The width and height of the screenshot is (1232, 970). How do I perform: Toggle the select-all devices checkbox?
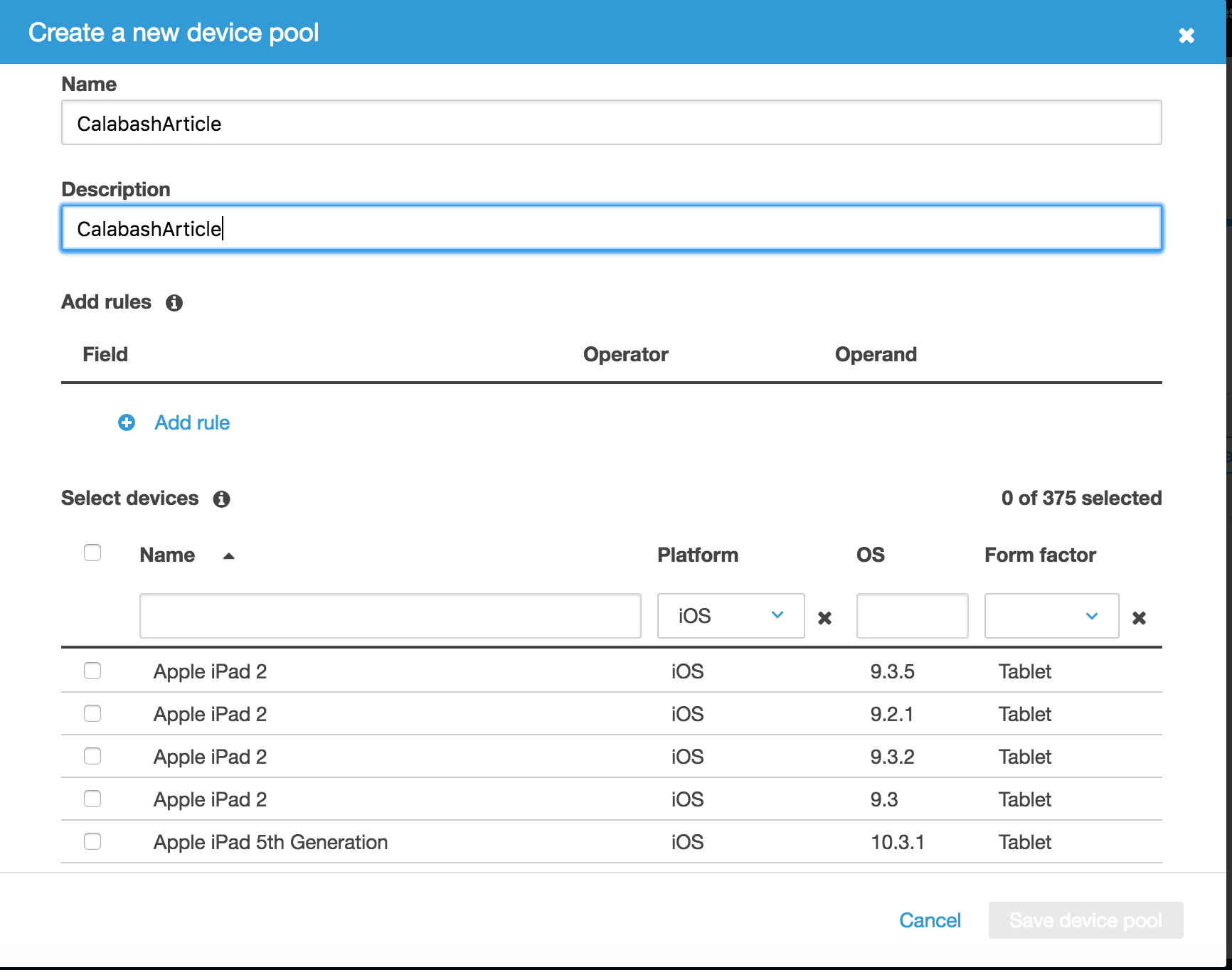click(x=92, y=553)
